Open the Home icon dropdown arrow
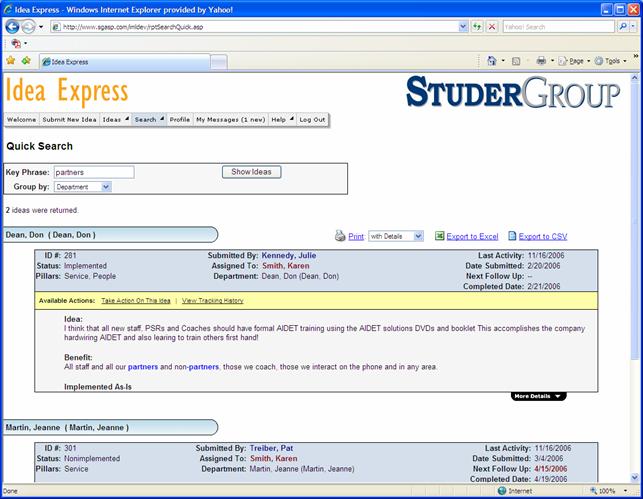This screenshot has height=499, width=643. 503,61
